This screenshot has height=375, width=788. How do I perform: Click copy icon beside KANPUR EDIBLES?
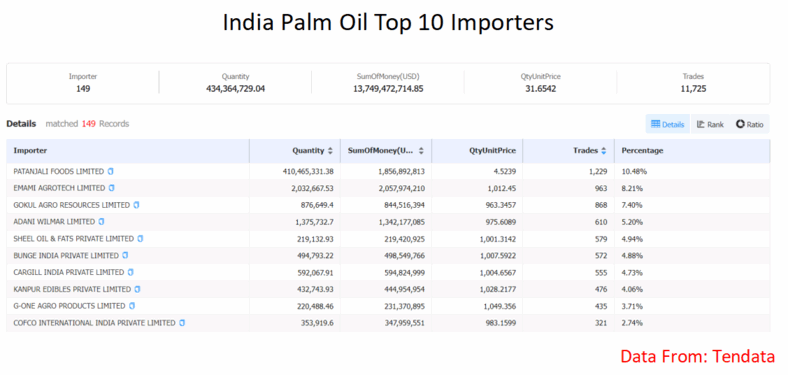pos(137,290)
